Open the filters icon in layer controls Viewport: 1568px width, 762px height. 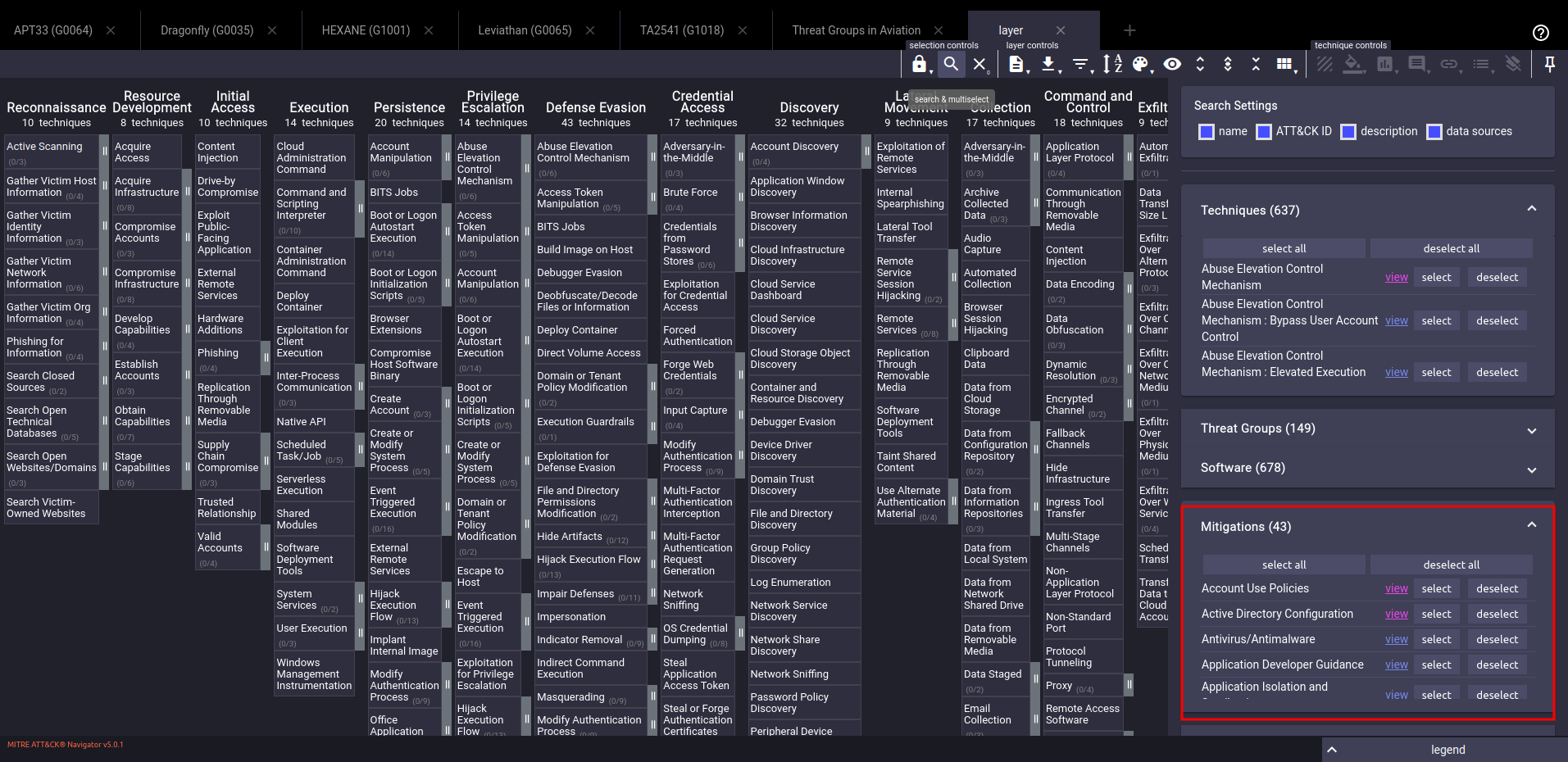pyautogui.click(x=1080, y=64)
